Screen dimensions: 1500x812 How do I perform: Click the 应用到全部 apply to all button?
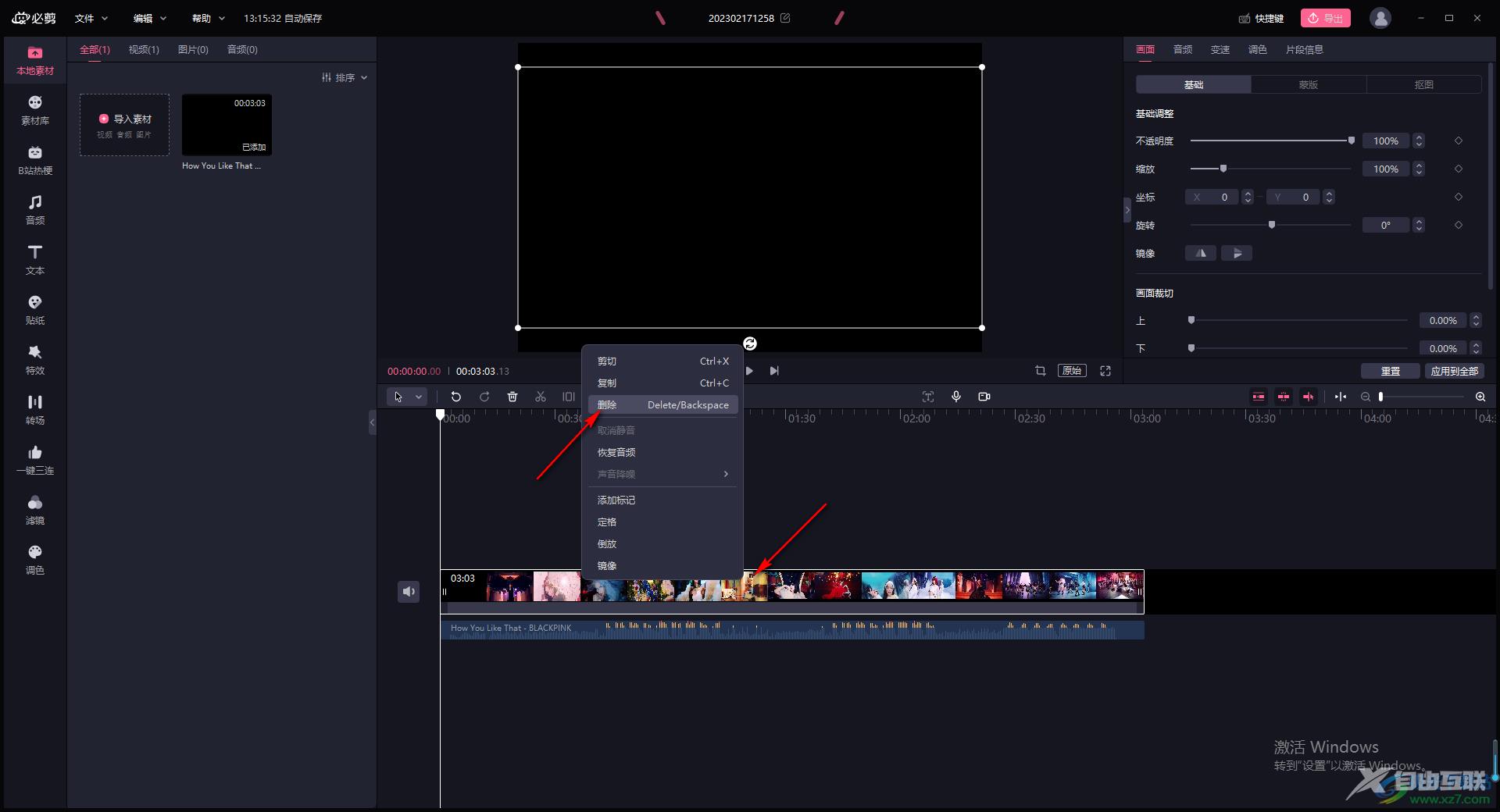(1455, 371)
